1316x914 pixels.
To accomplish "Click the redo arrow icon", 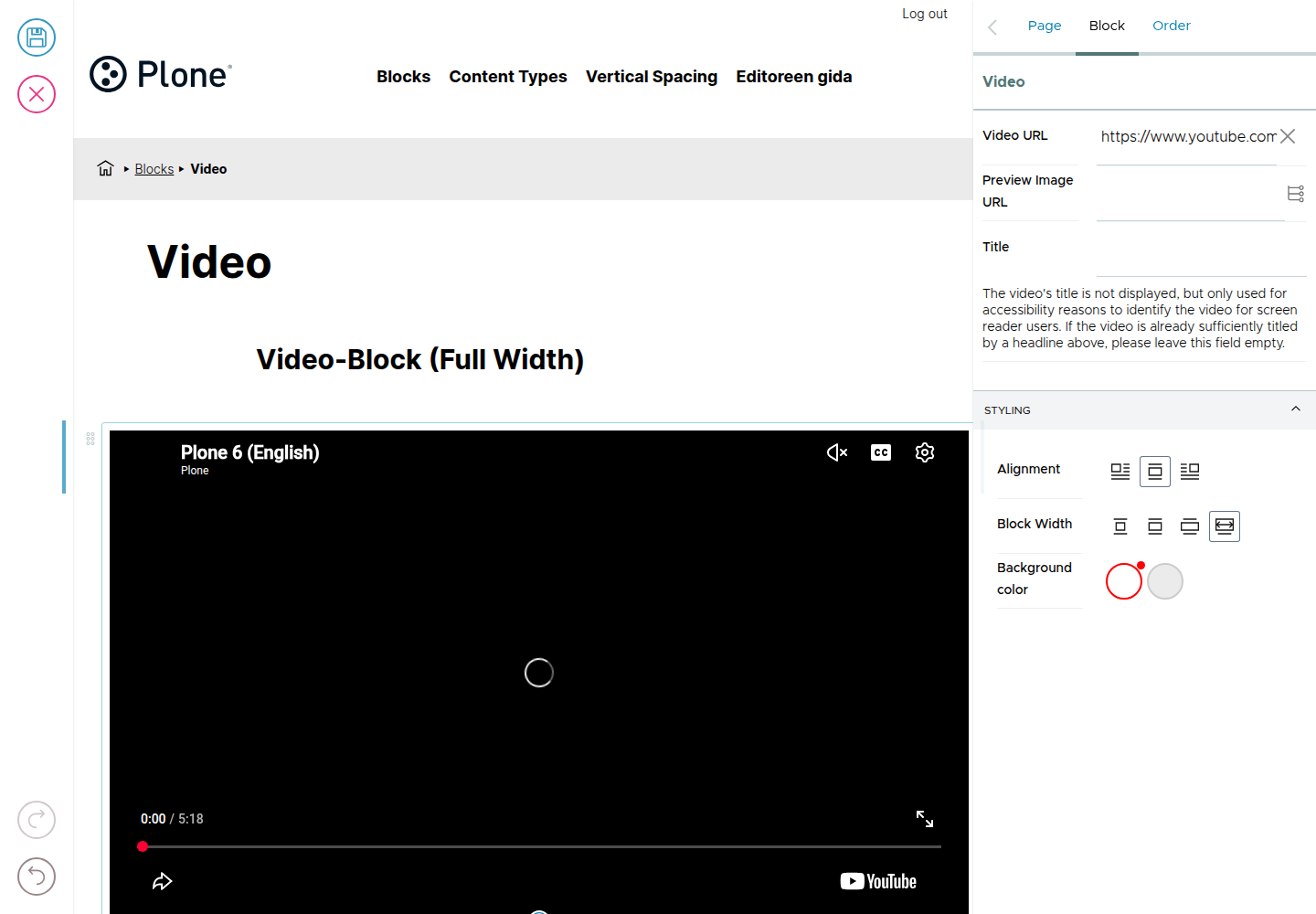I will (x=37, y=820).
